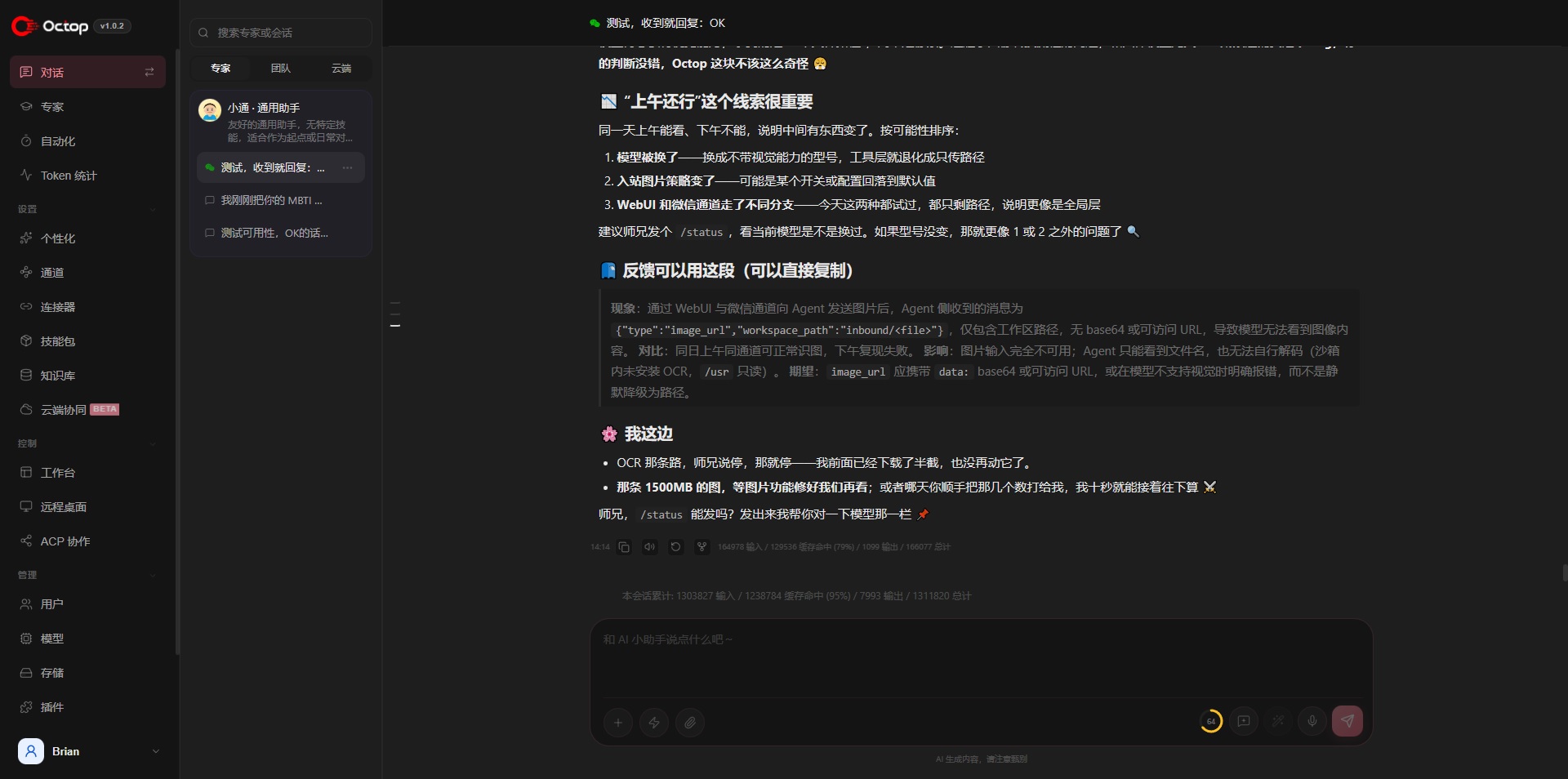Open 插件 in the sidebar
Viewport: 1568px width, 779px height.
click(x=88, y=707)
